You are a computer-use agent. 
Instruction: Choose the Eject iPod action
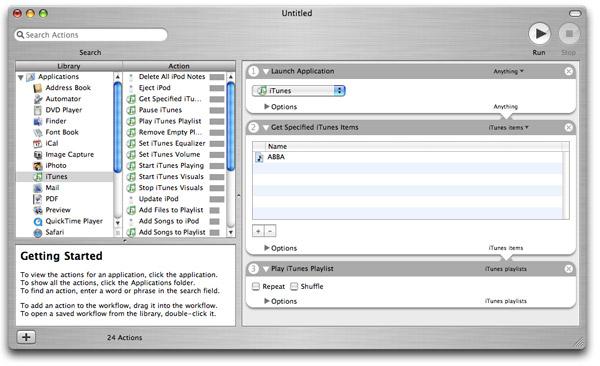tap(175, 88)
